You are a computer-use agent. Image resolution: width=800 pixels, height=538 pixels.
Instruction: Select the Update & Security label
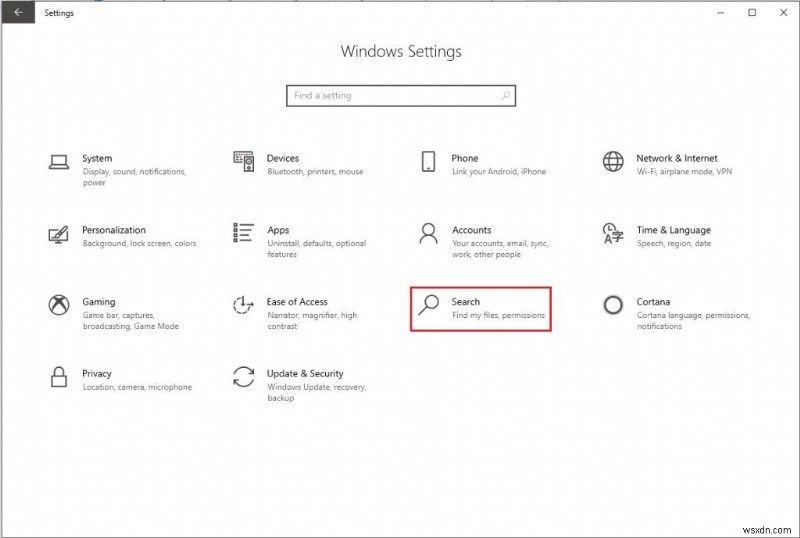coord(305,374)
